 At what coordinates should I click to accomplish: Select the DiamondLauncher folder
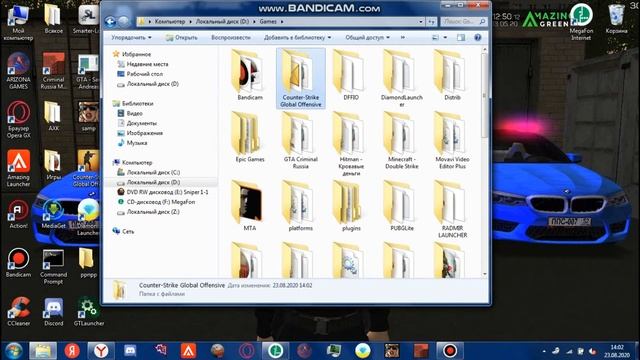(x=402, y=78)
